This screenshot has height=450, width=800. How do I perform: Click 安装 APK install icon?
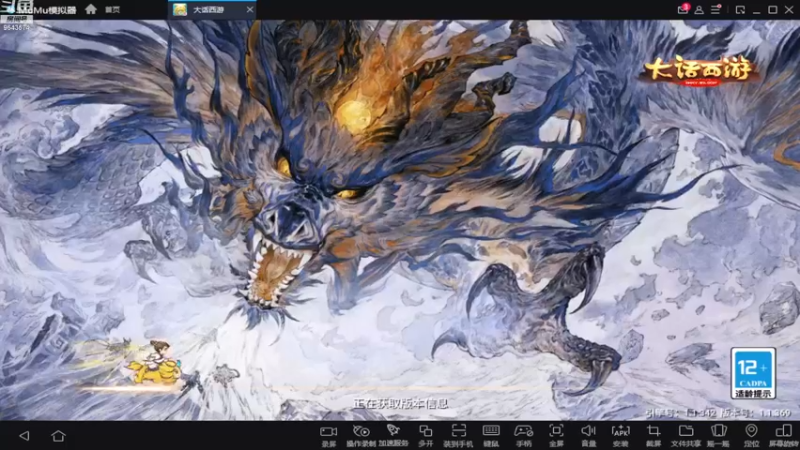620,436
